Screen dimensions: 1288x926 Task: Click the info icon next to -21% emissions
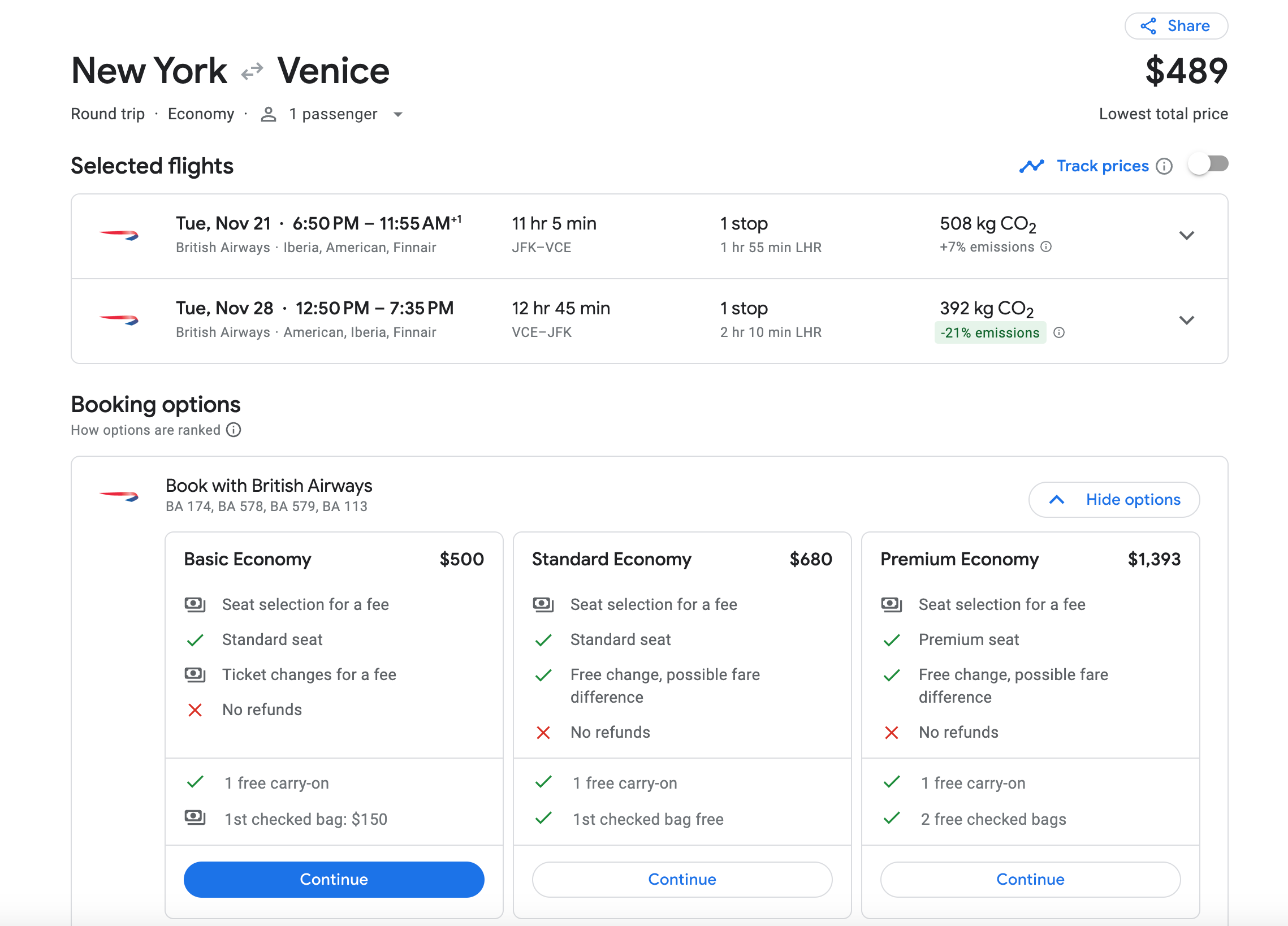coord(1059,333)
